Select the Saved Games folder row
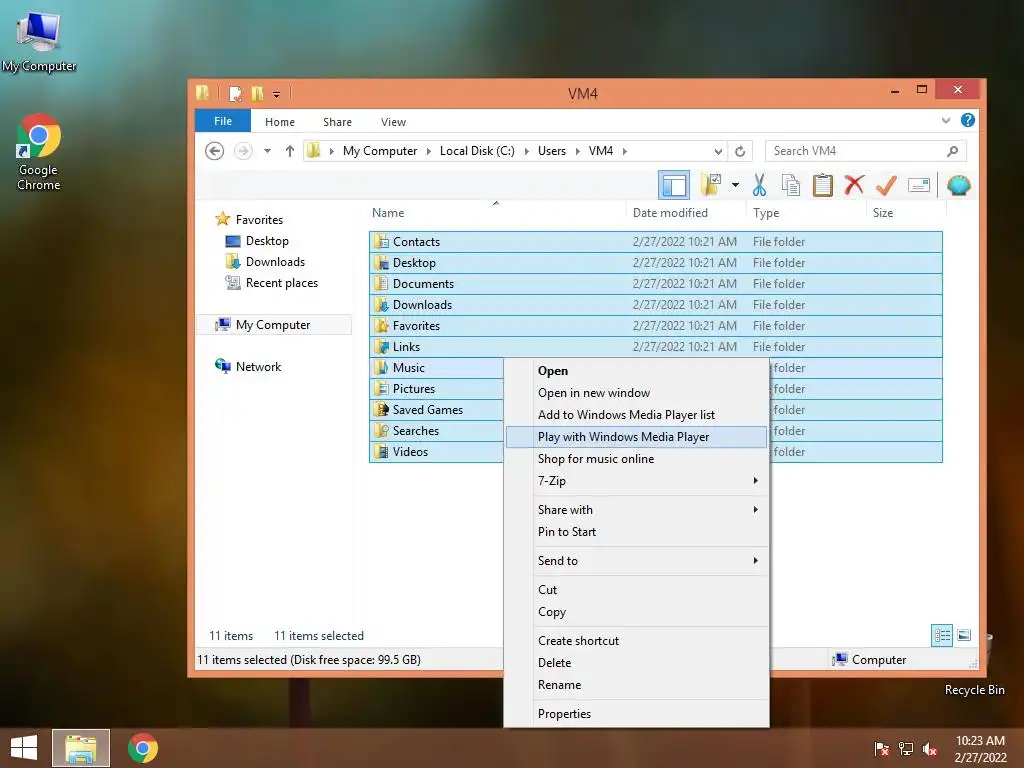The width and height of the screenshot is (1024, 768). pyautogui.click(x=436, y=409)
